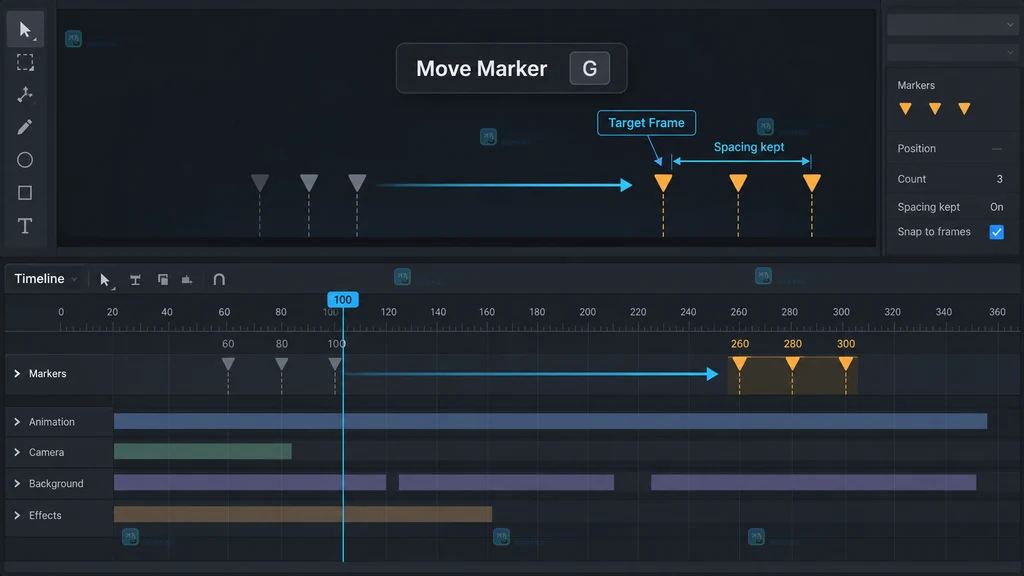
Task: Click the "Position" label in the Markers panel
Action: point(916,148)
